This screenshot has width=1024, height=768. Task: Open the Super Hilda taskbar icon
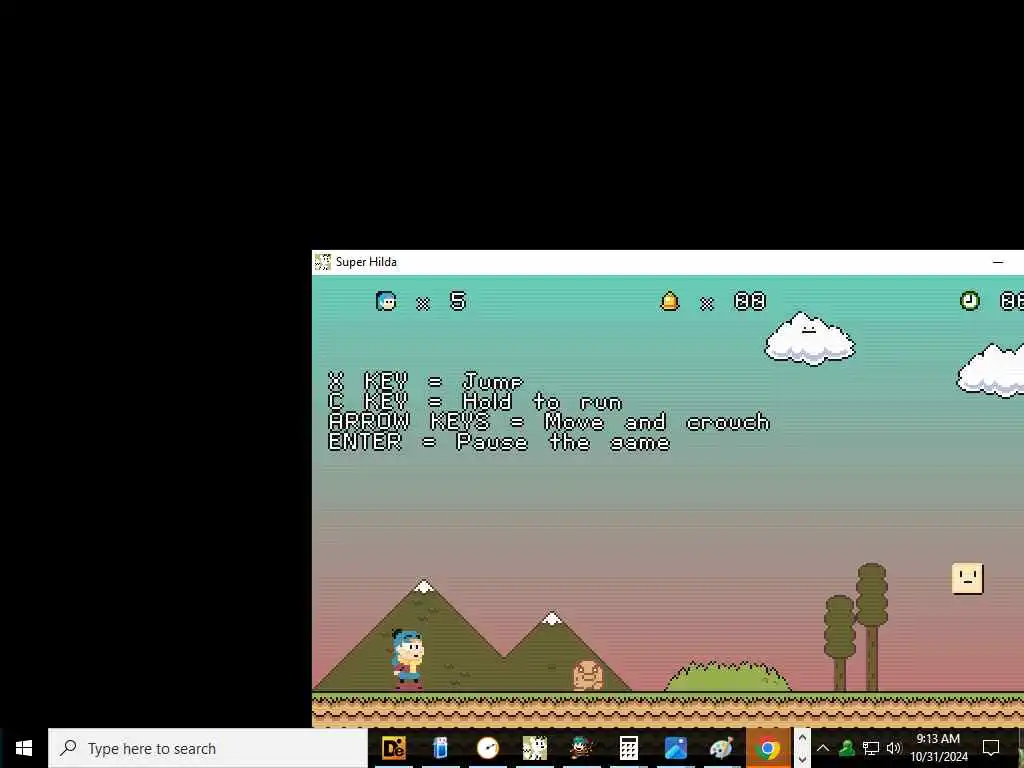pos(534,748)
